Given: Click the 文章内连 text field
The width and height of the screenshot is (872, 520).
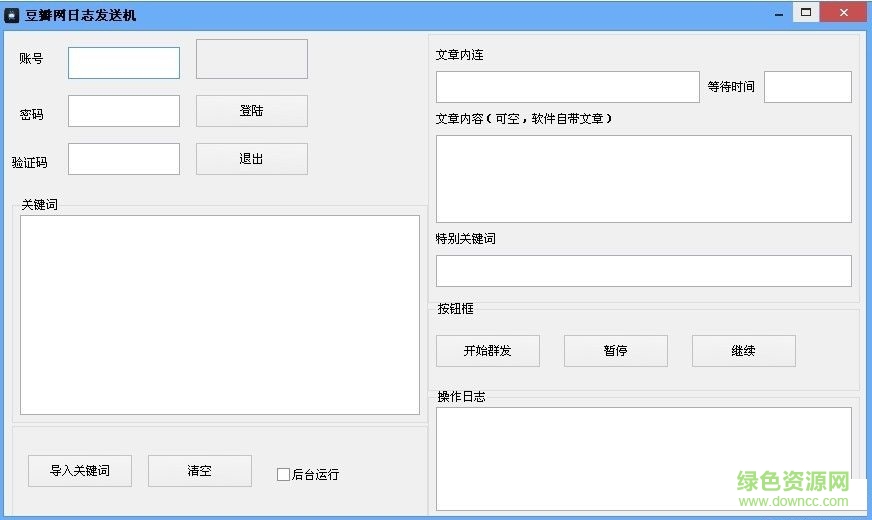Looking at the screenshot, I should coord(567,87).
